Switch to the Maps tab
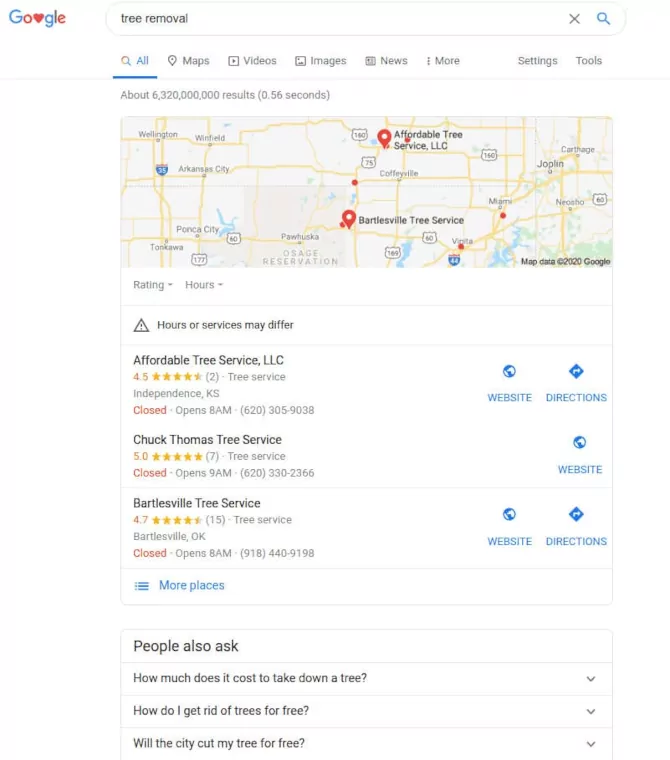The image size is (670, 760). click(x=188, y=61)
